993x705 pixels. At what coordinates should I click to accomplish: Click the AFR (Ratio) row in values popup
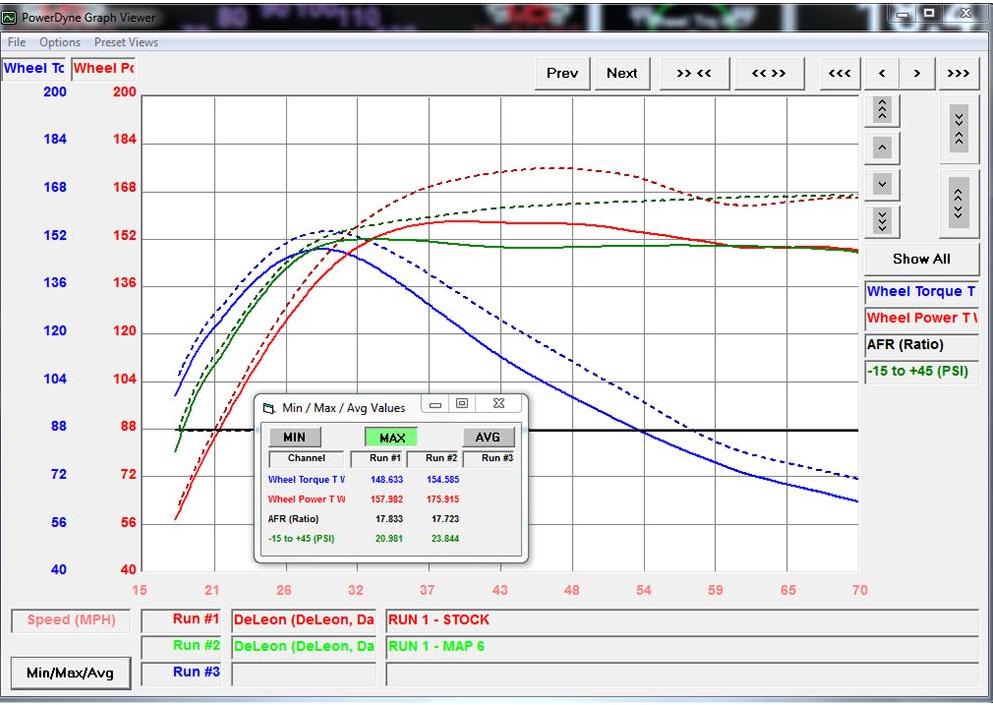[x=391, y=519]
